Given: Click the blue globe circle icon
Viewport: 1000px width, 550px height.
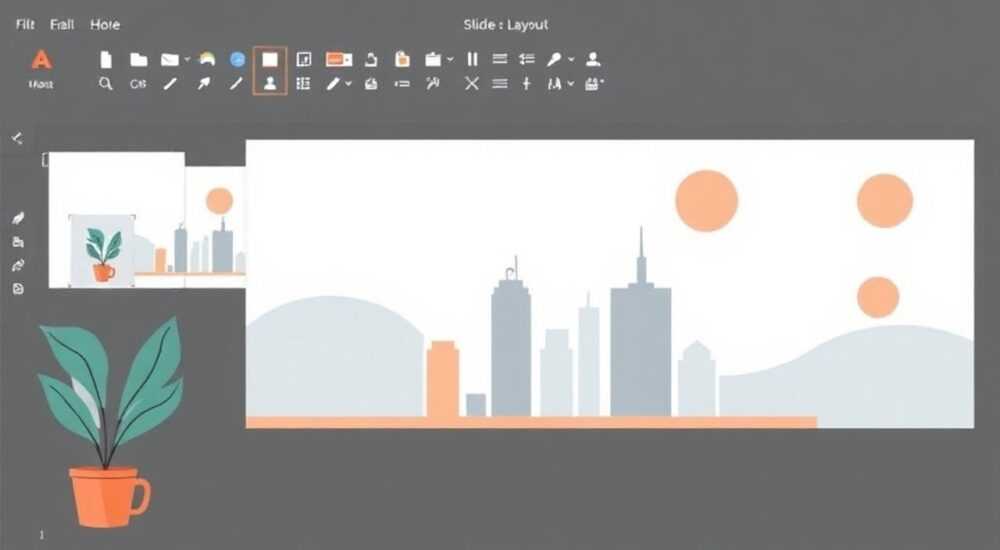Looking at the screenshot, I should [237, 59].
